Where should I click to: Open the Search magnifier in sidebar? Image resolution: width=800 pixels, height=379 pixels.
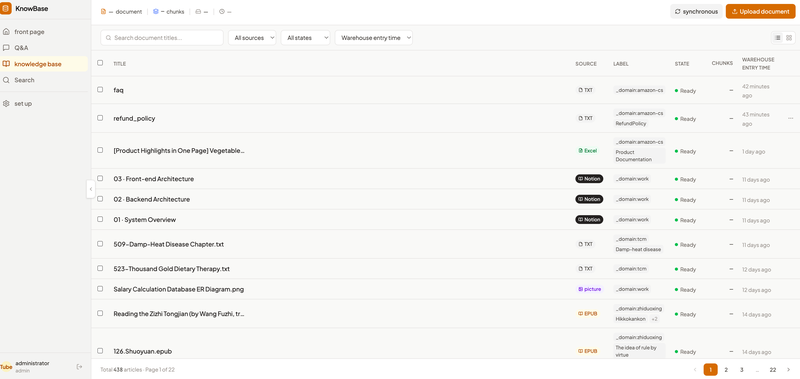point(6,80)
